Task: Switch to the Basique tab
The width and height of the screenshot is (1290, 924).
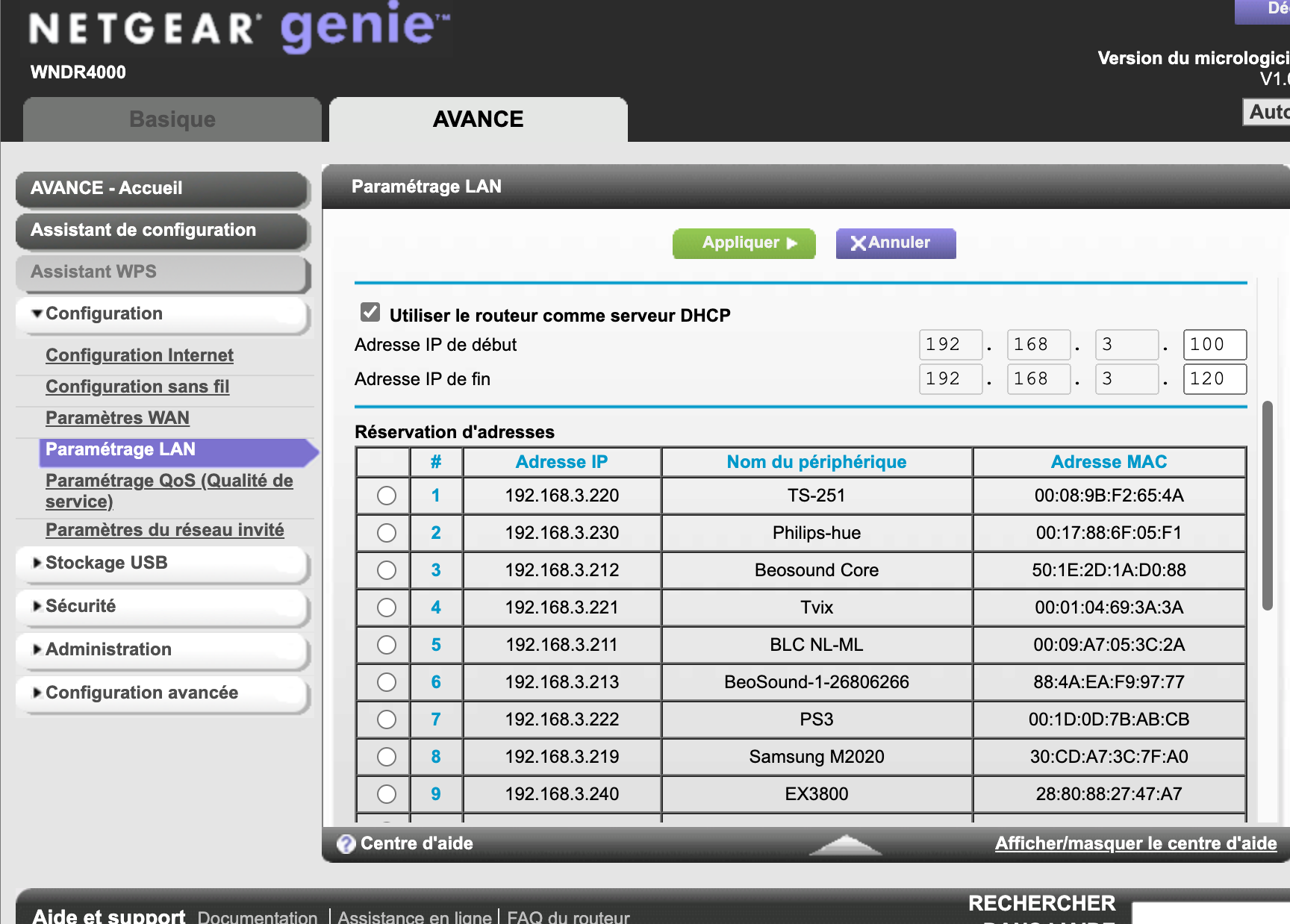Action: coord(172,119)
